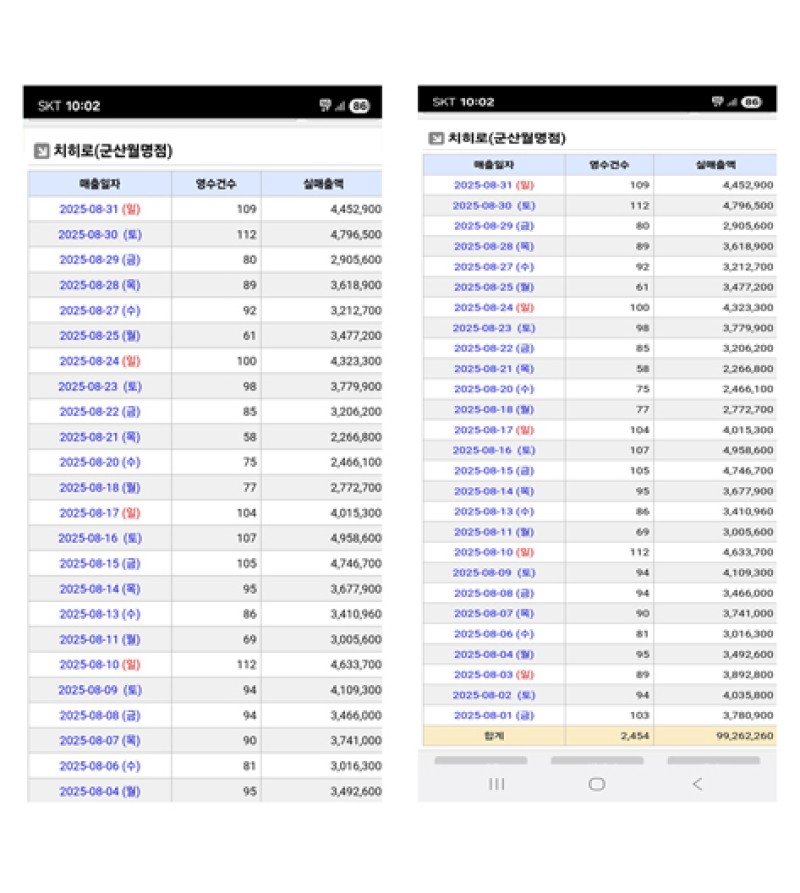Open 2025-08-03 (일) date link

[x=494, y=674]
